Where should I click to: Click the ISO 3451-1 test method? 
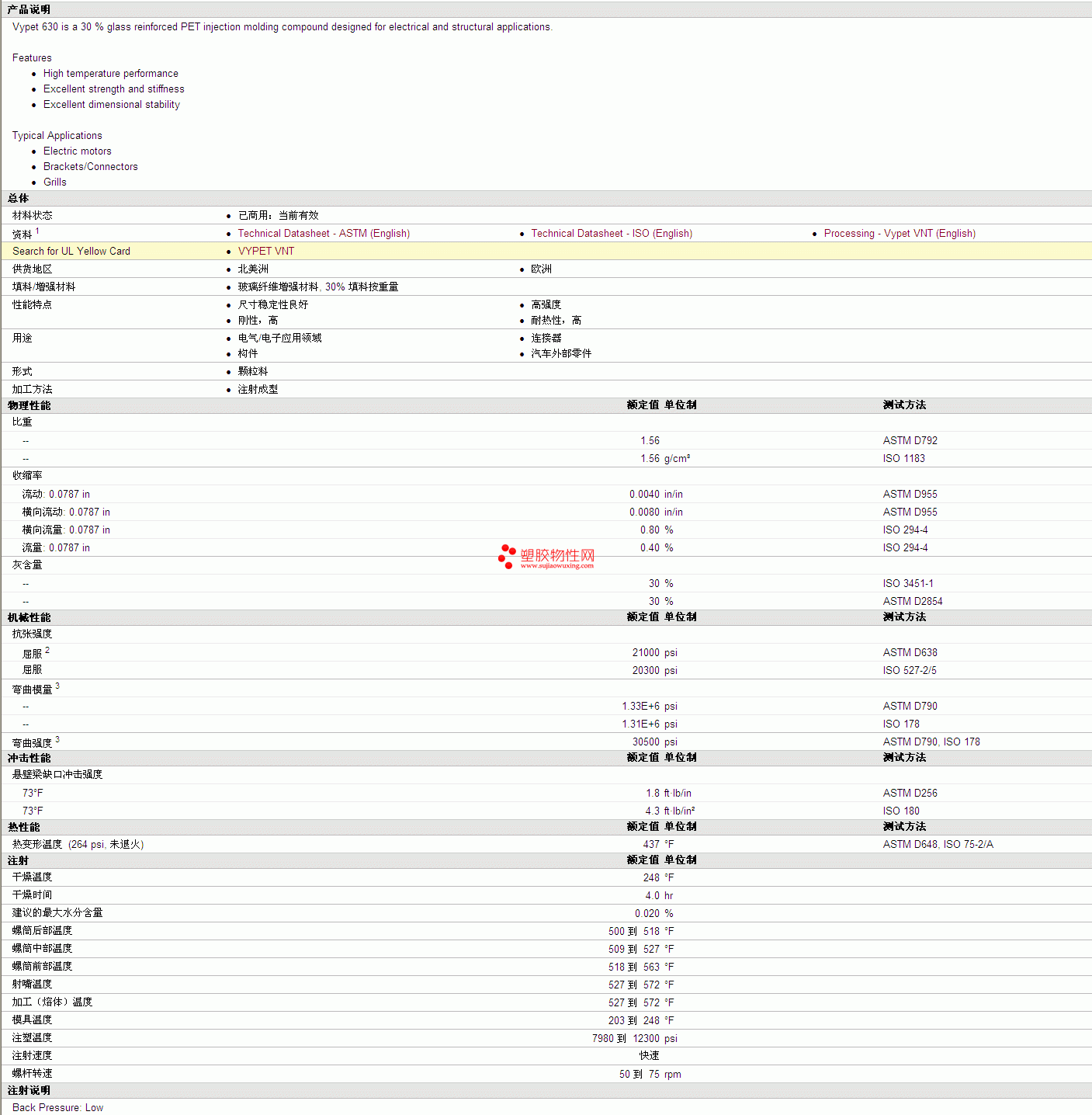point(908,584)
